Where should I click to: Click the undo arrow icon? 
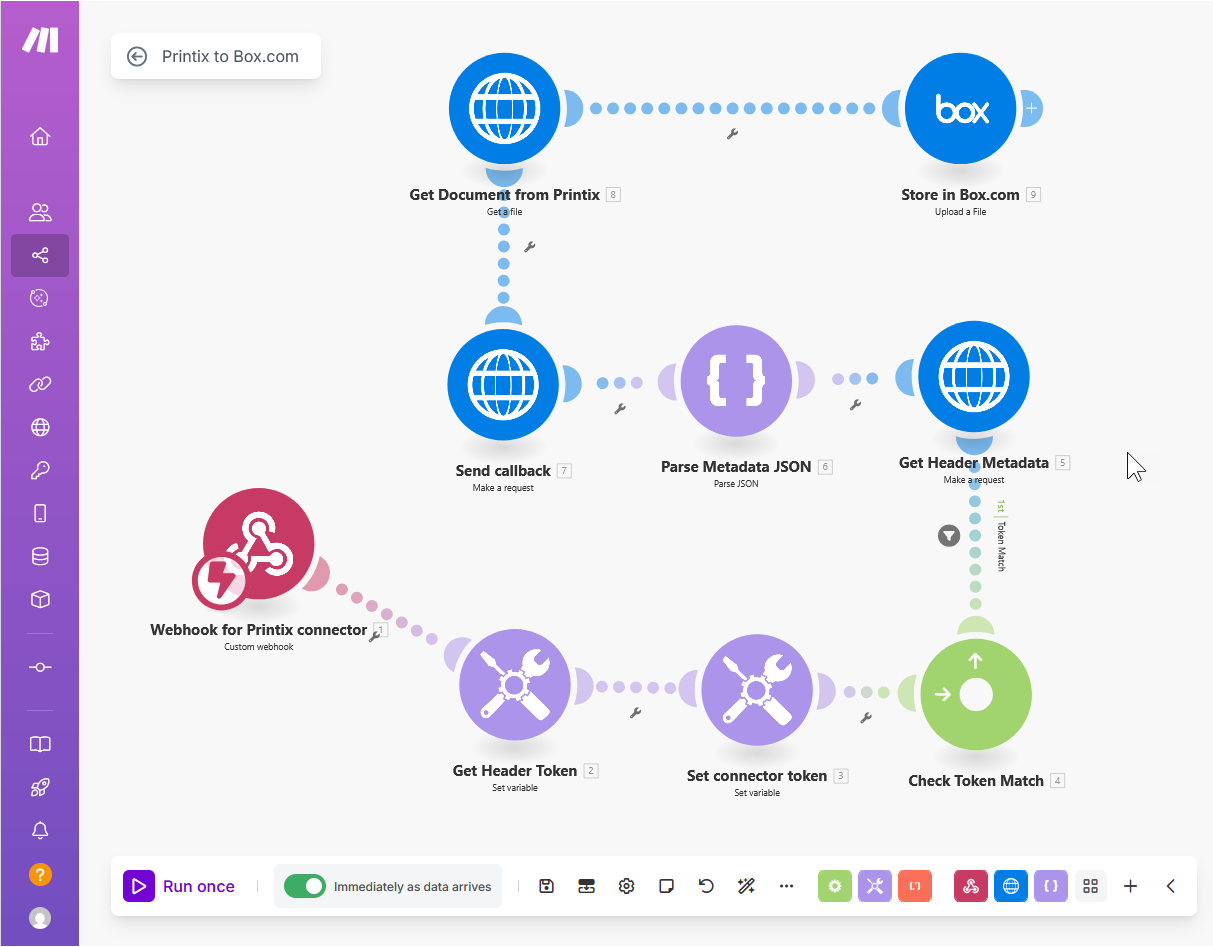tap(706, 886)
